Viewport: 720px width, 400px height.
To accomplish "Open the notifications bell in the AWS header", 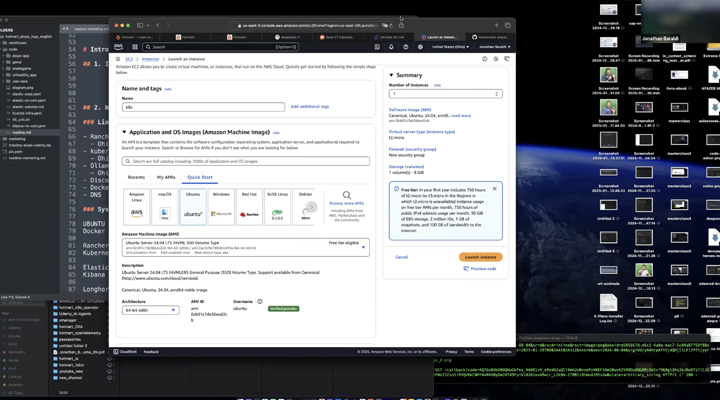I will tap(391, 47).
